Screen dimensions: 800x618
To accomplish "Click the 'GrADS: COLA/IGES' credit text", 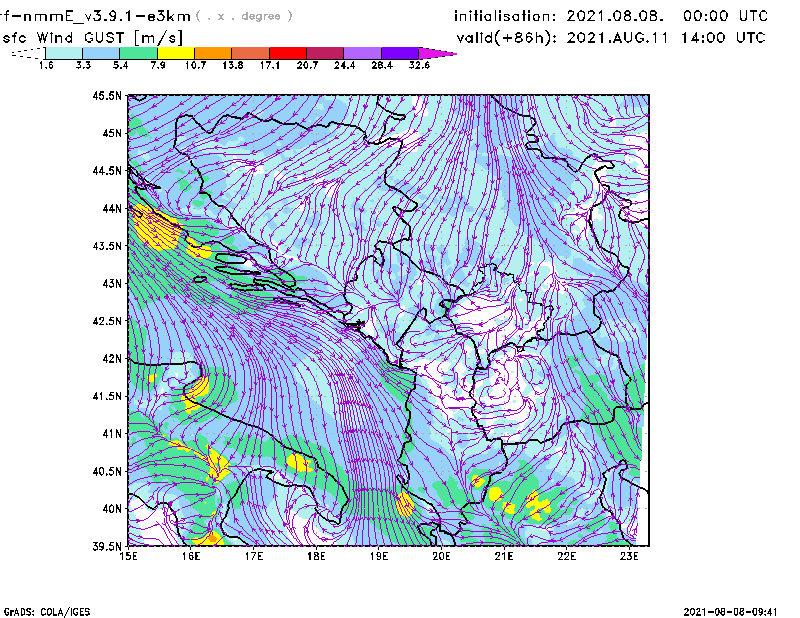I will pos(47,612).
